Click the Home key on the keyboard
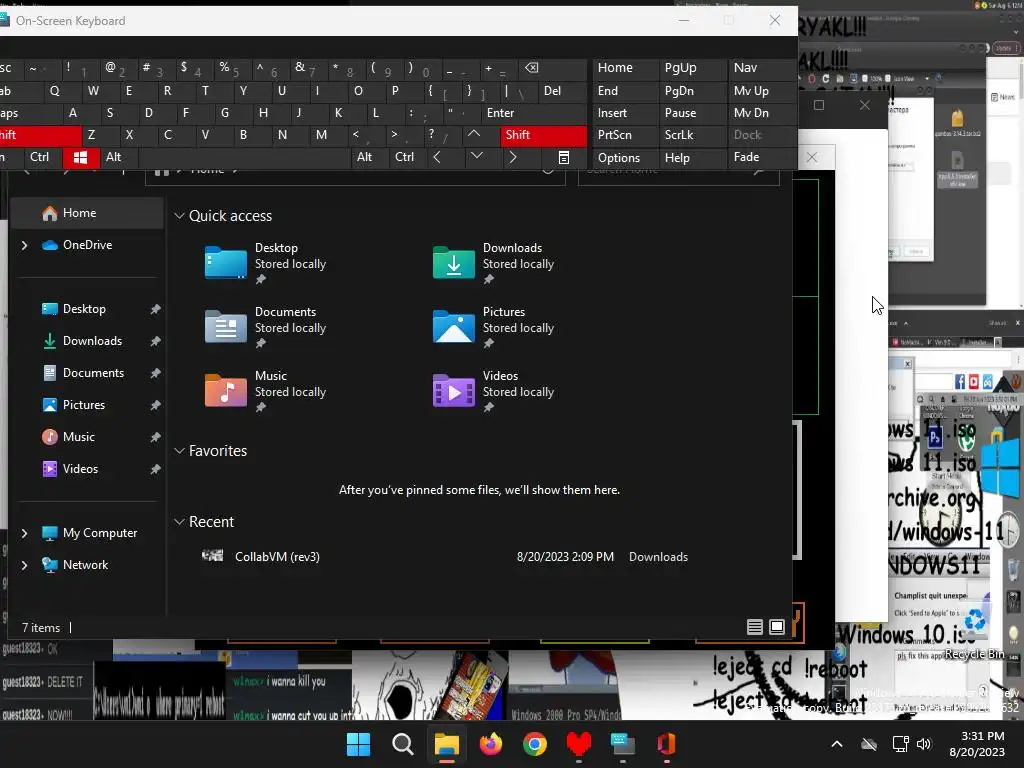The width and height of the screenshot is (1024, 768). coord(625,68)
